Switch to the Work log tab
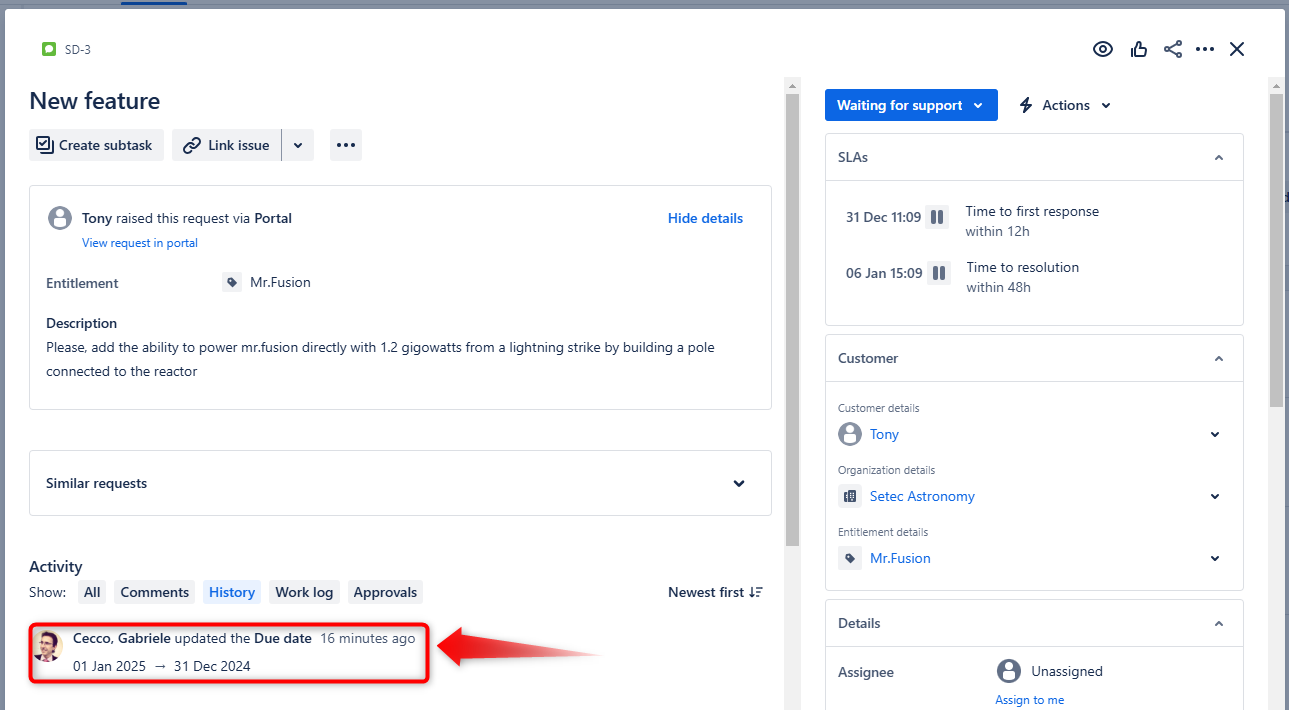This screenshot has height=710, width=1289. 304,592
